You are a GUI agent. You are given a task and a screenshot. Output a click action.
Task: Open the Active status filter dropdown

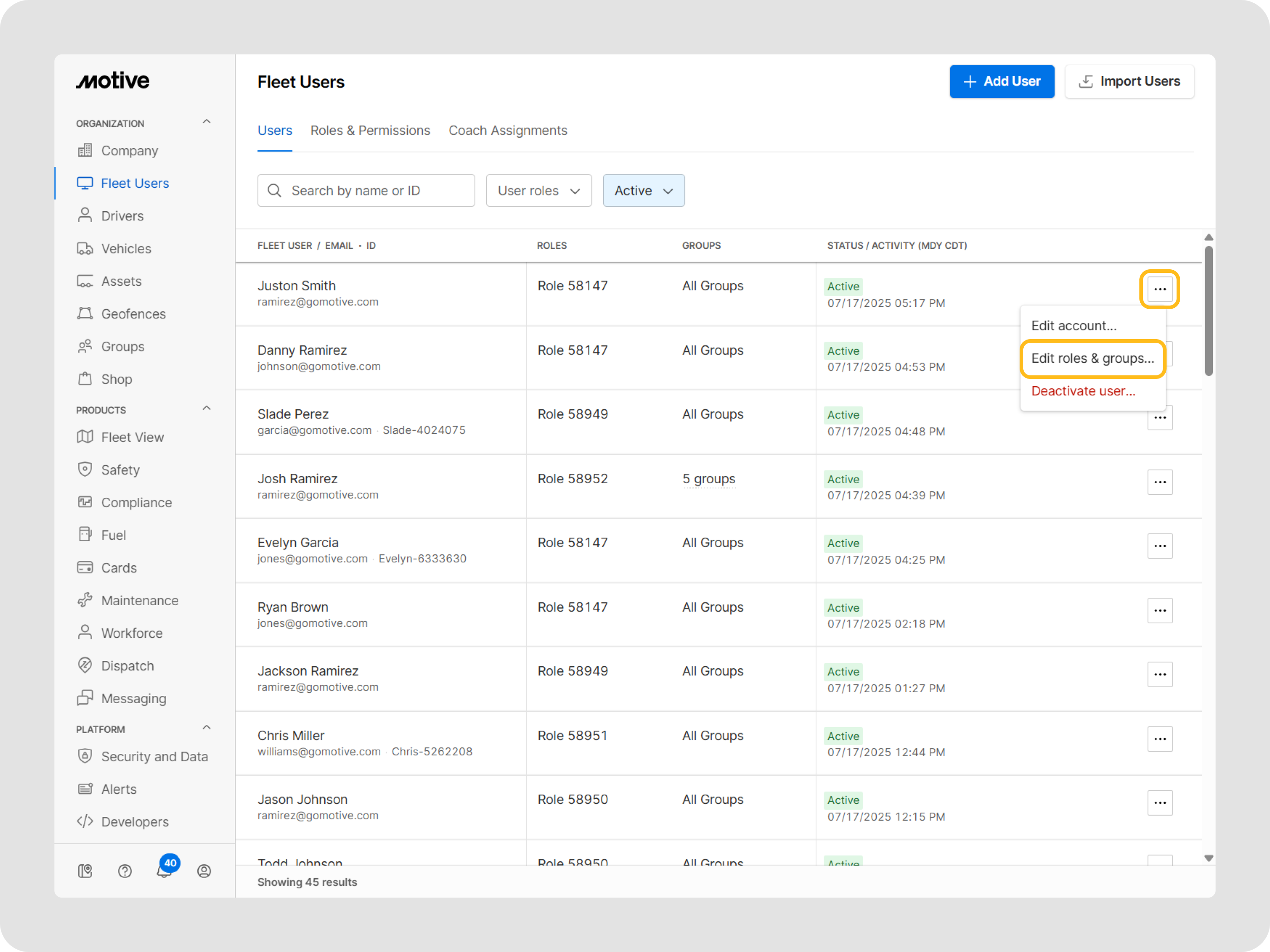(643, 190)
